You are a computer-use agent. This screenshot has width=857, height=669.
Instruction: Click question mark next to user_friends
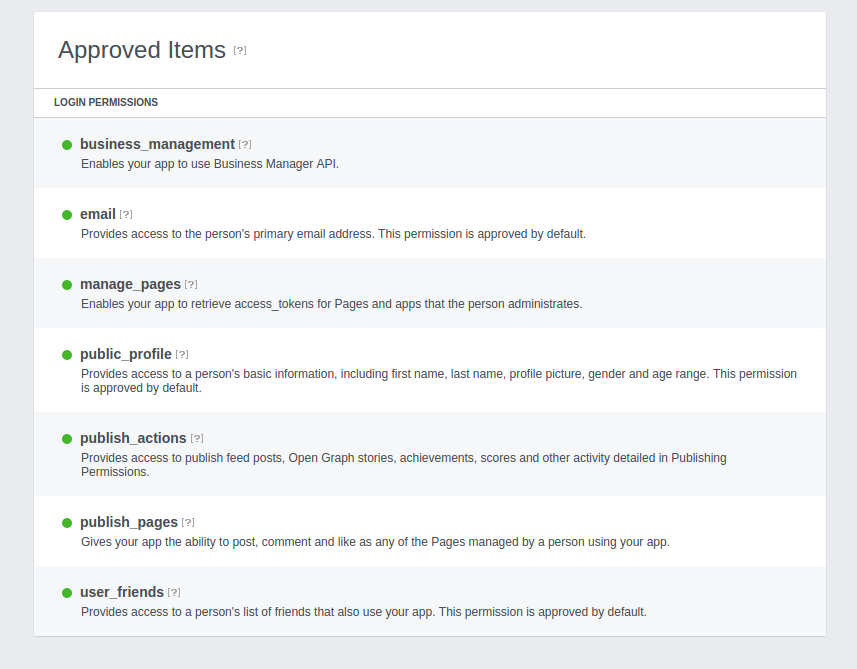click(x=174, y=592)
